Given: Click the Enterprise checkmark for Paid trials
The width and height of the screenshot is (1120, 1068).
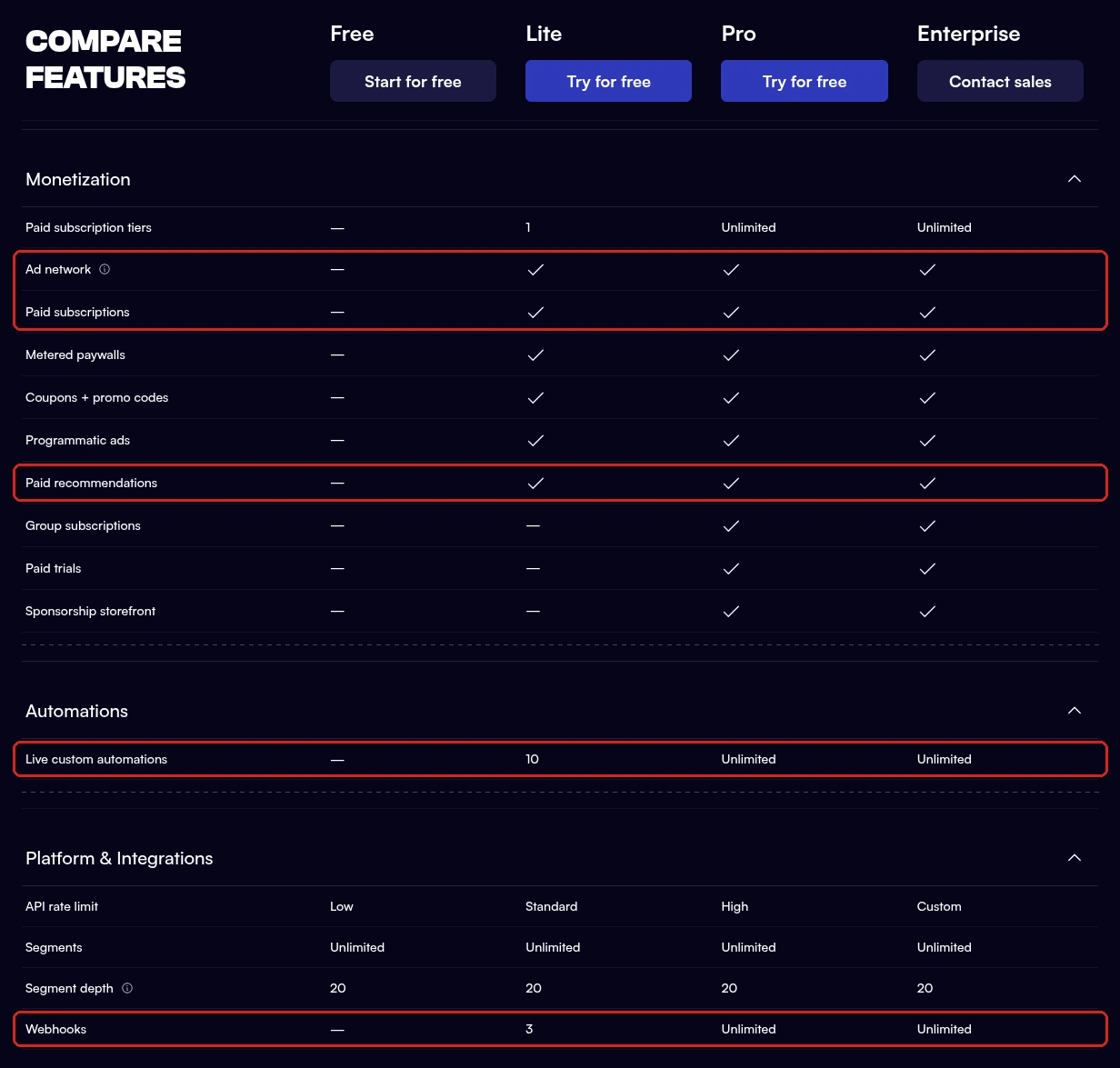Looking at the screenshot, I should (x=927, y=569).
